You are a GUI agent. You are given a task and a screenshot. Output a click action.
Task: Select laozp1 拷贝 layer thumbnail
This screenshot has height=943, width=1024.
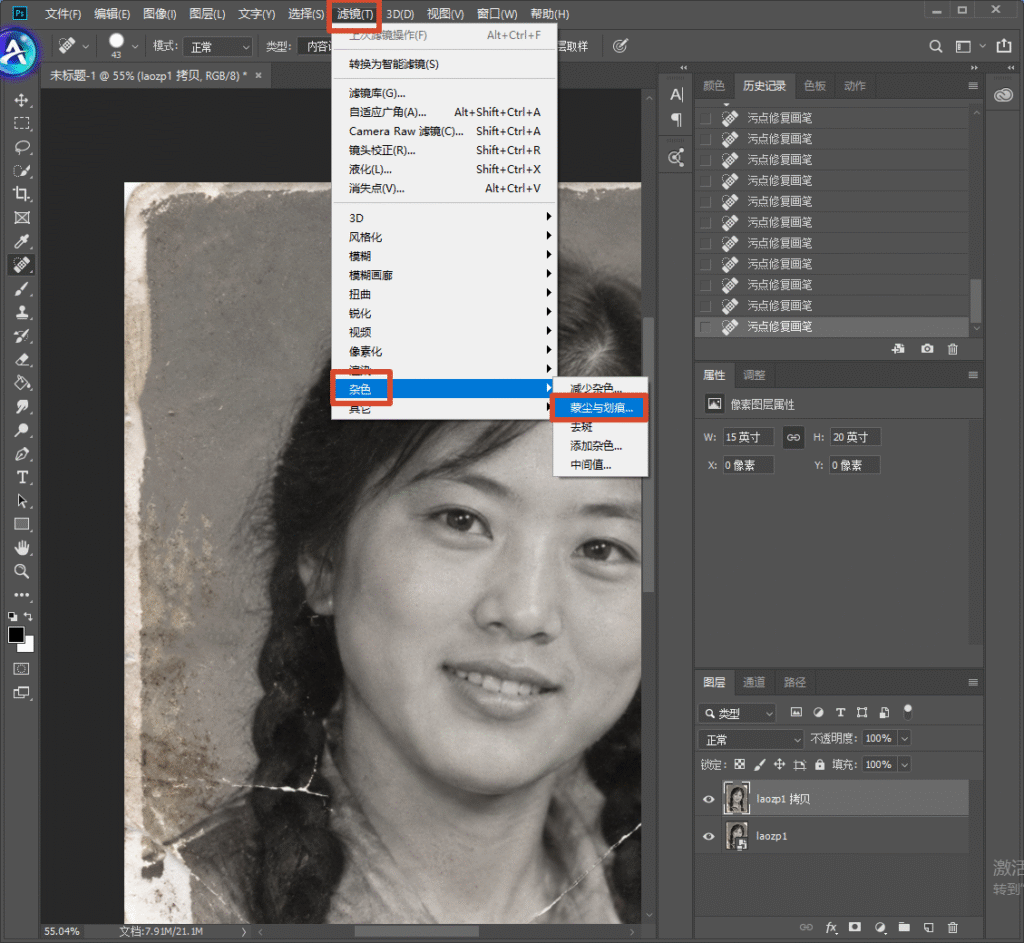(x=737, y=798)
